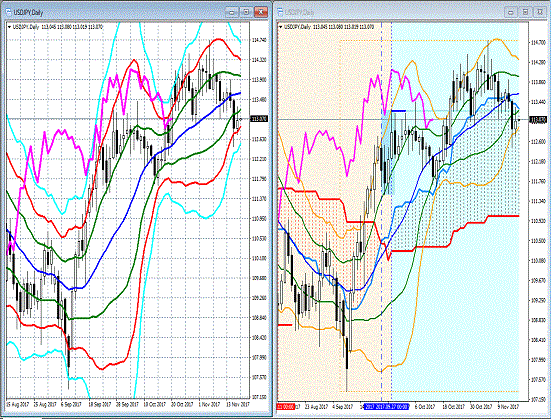Close the left USDJPY,Daily chart window
This screenshot has height=419, width=551.
[261, 12]
